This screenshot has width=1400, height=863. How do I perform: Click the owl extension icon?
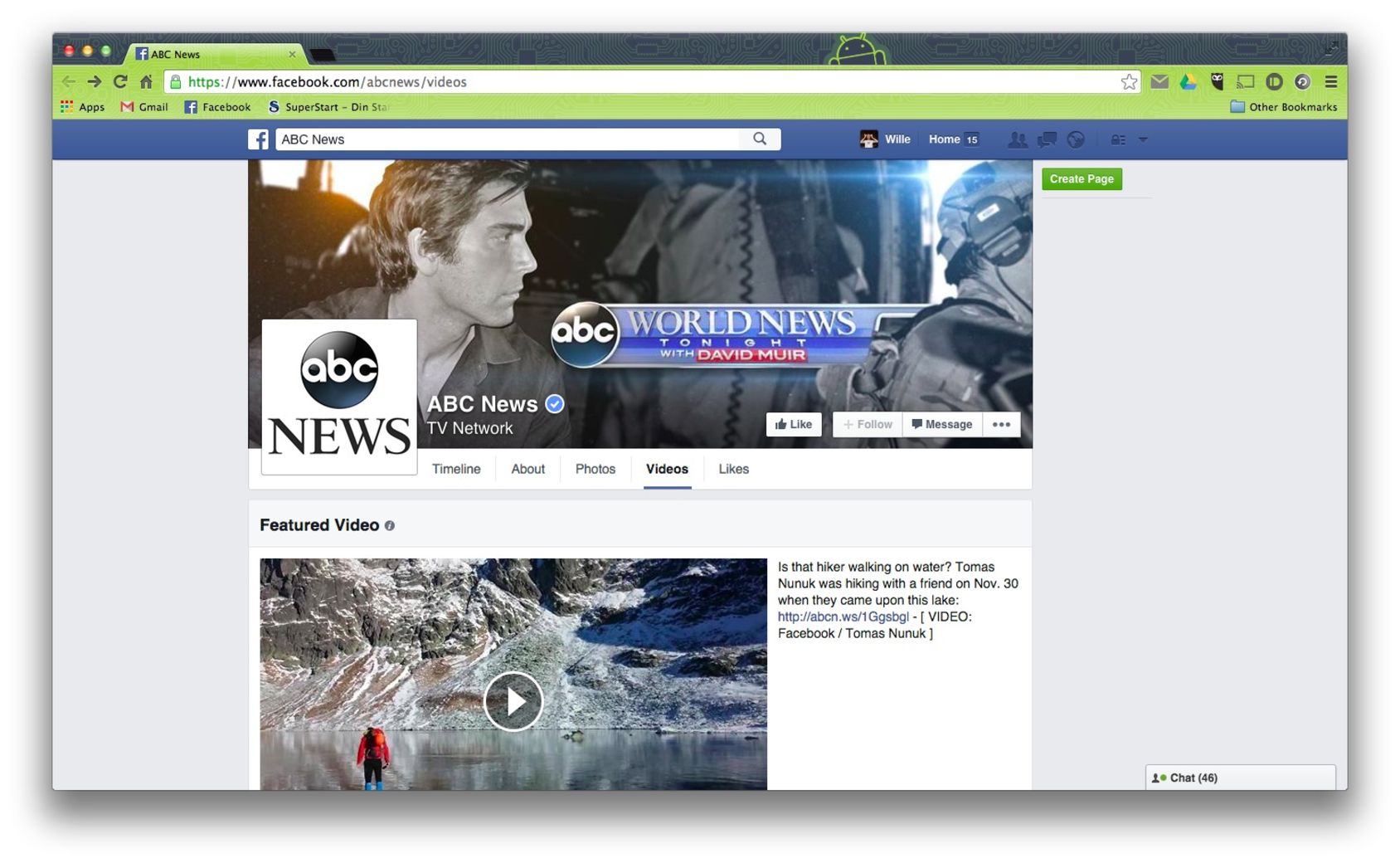click(1217, 81)
